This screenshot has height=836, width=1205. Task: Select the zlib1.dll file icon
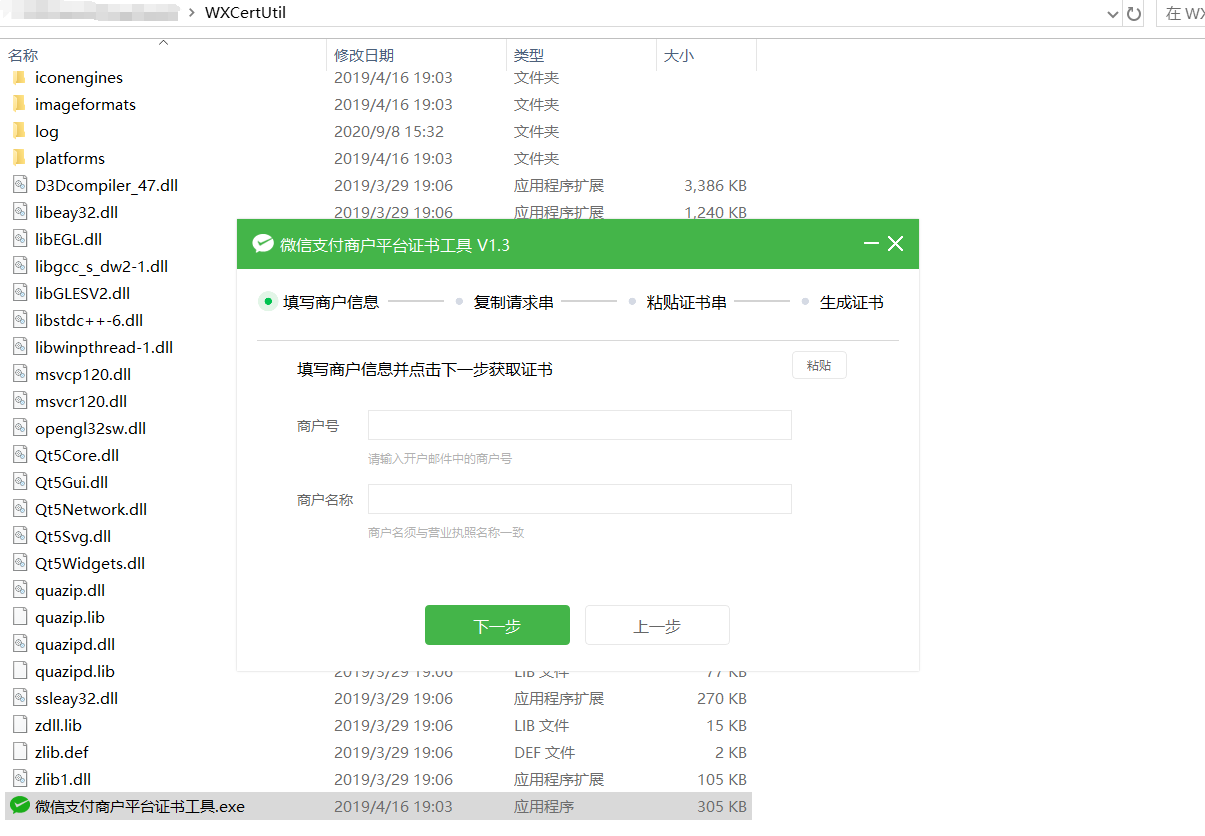(x=20, y=779)
